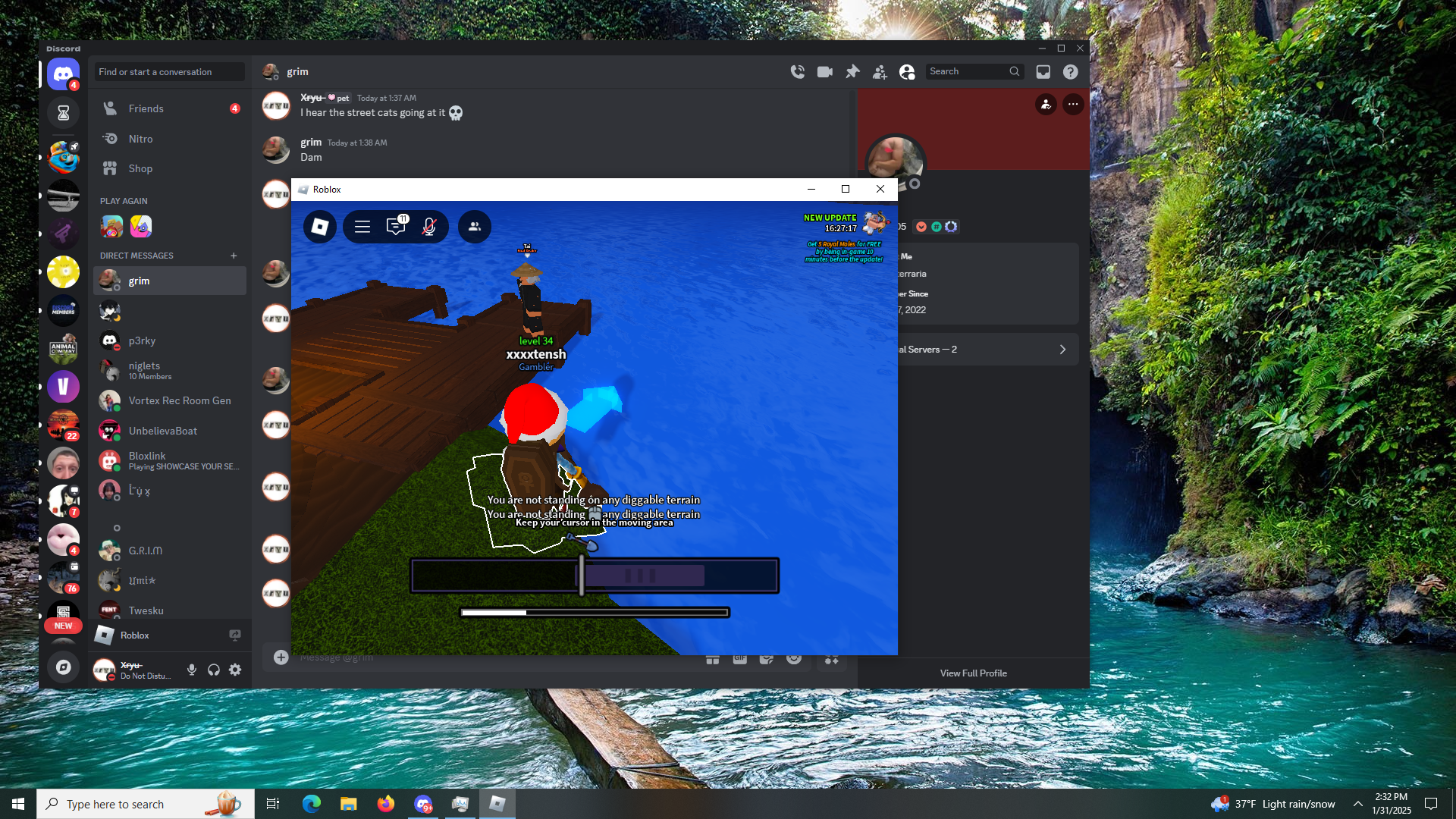The image size is (1456, 819).
Task: Open Roblox chat with 11 badge
Action: pos(396,226)
